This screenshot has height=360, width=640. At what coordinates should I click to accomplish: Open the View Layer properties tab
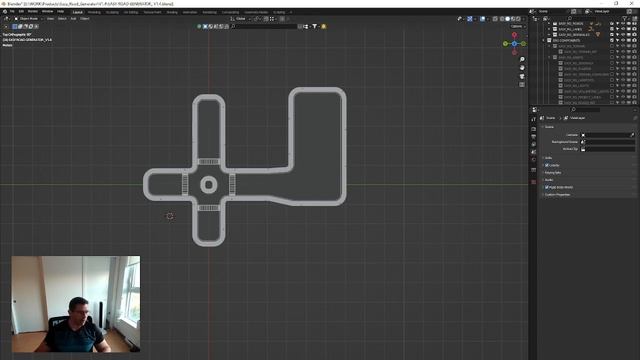(533, 144)
